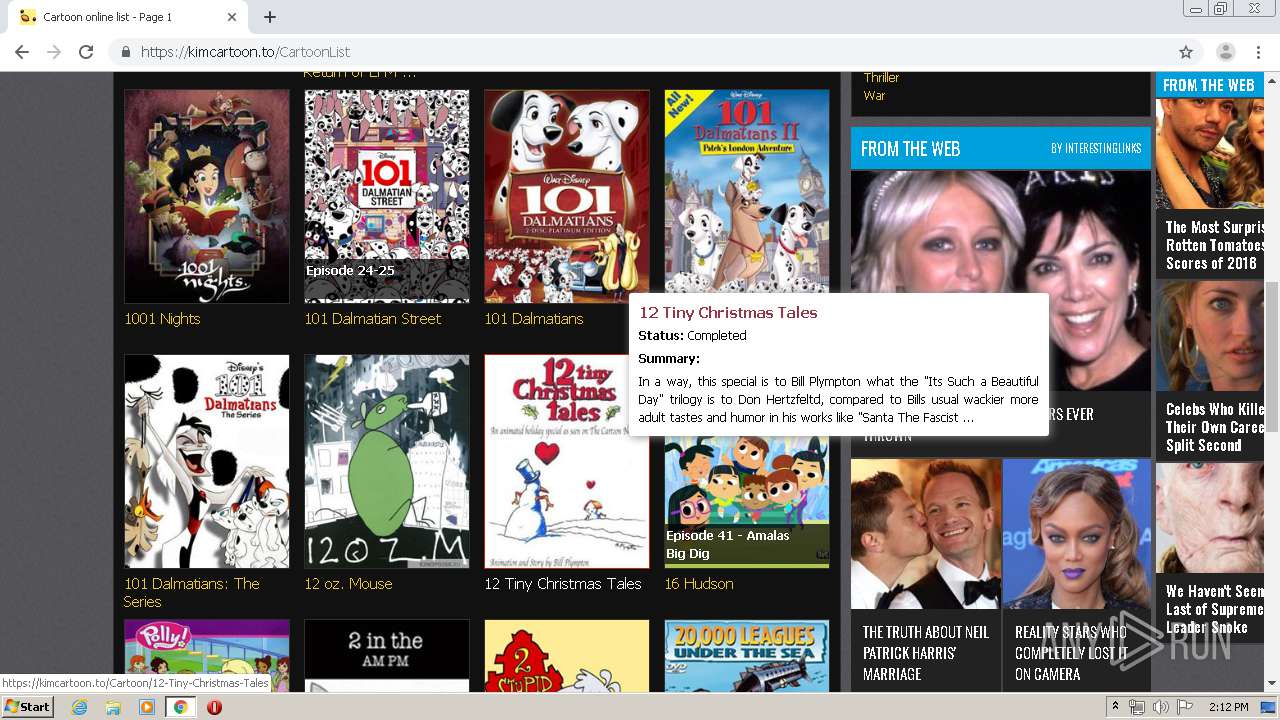Open a new browser tab
This screenshot has width=1280, height=720.
tap(270, 17)
